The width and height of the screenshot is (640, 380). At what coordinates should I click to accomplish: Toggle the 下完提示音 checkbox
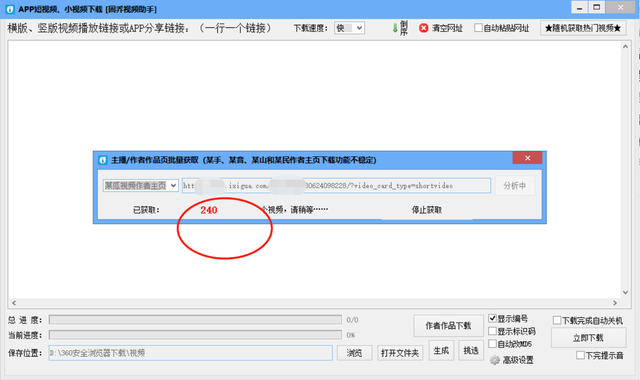click(580, 356)
